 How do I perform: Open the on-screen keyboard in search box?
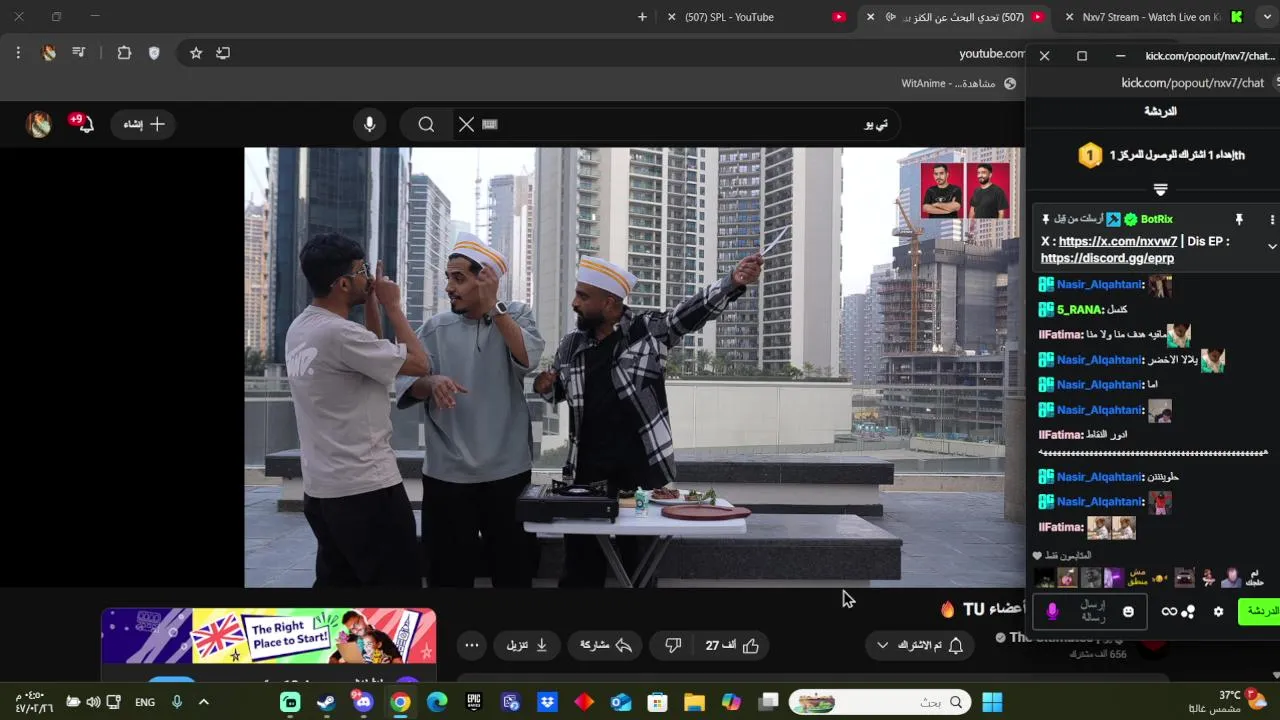(x=489, y=124)
